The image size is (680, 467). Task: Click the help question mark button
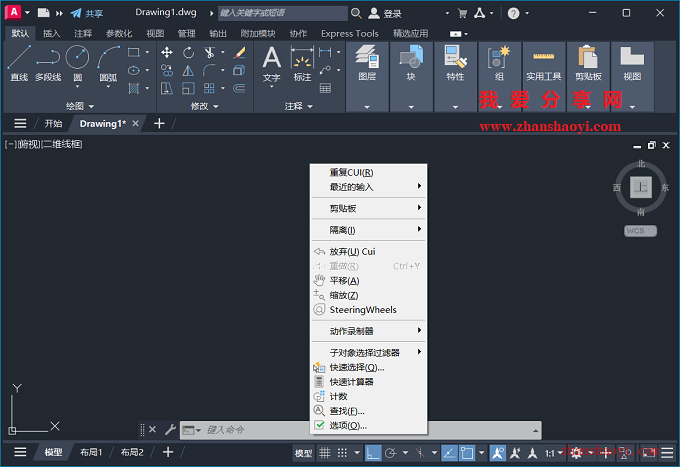coord(513,13)
